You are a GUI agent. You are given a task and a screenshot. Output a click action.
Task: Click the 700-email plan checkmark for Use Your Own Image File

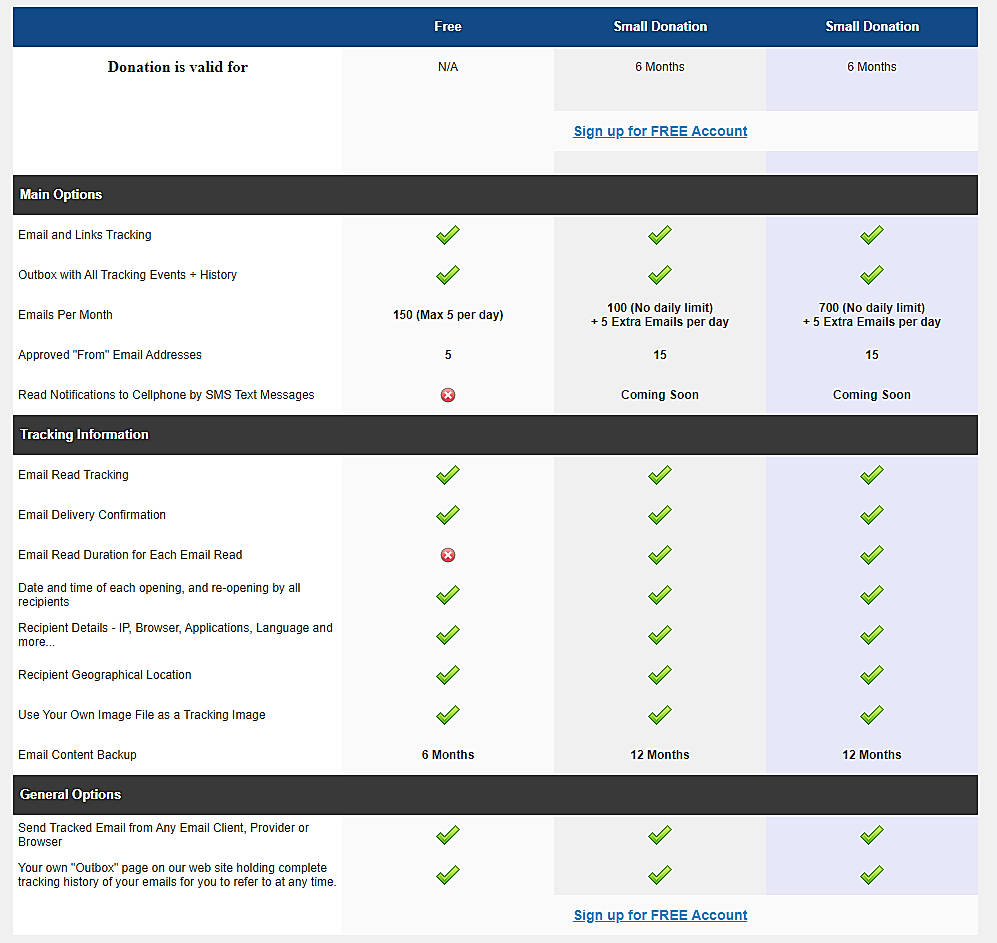click(871, 715)
